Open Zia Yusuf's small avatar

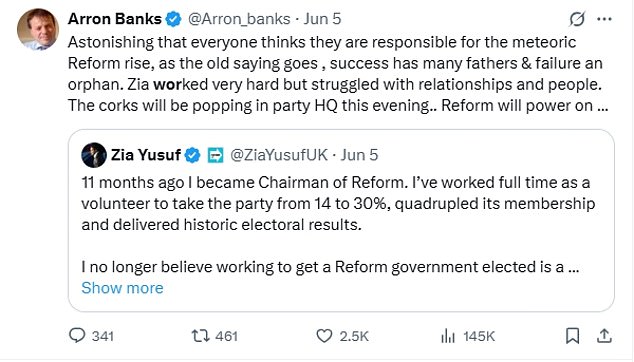click(x=94, y=155)
